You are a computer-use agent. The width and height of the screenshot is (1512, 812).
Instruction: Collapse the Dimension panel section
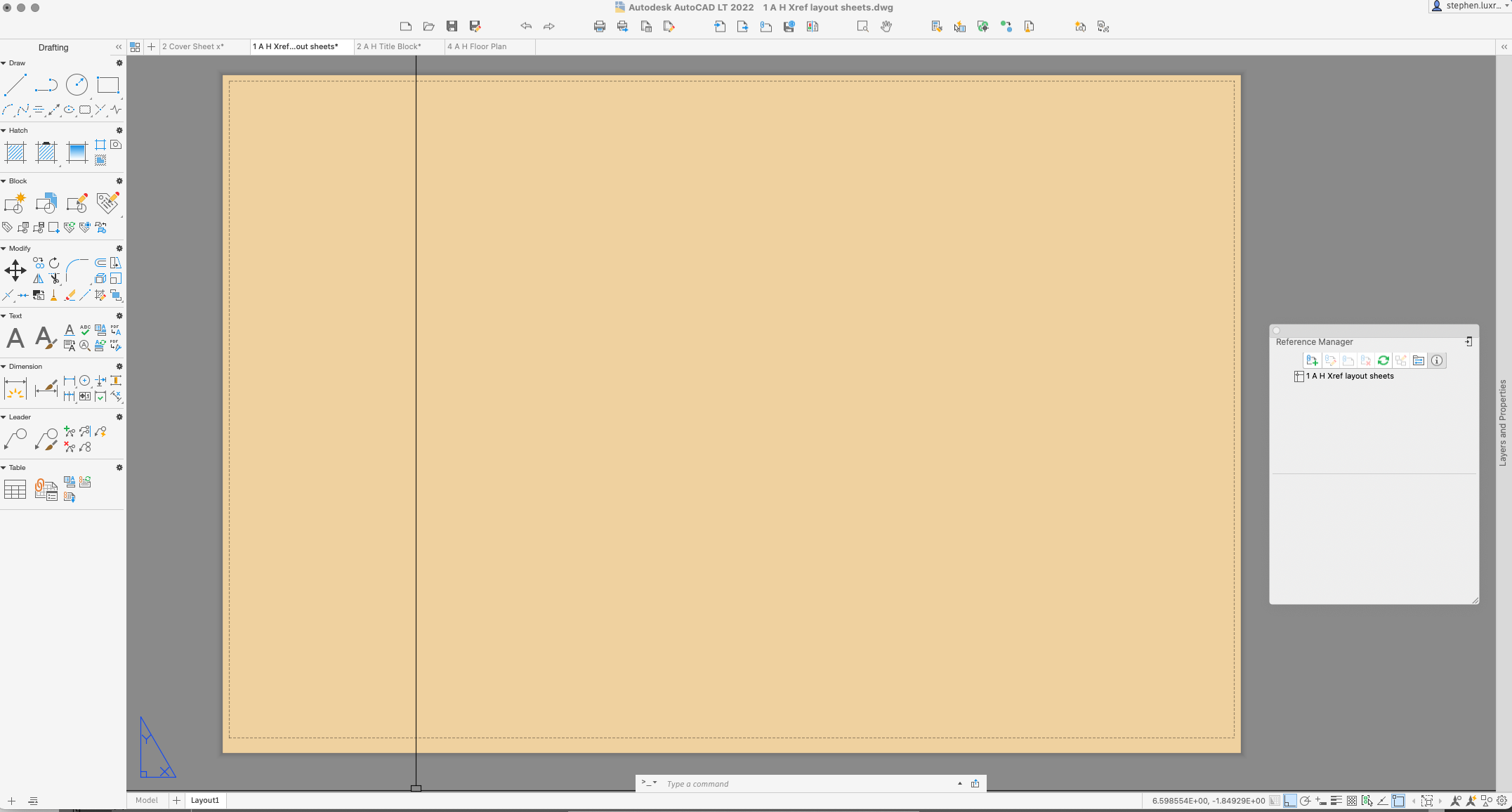point(4,367)
